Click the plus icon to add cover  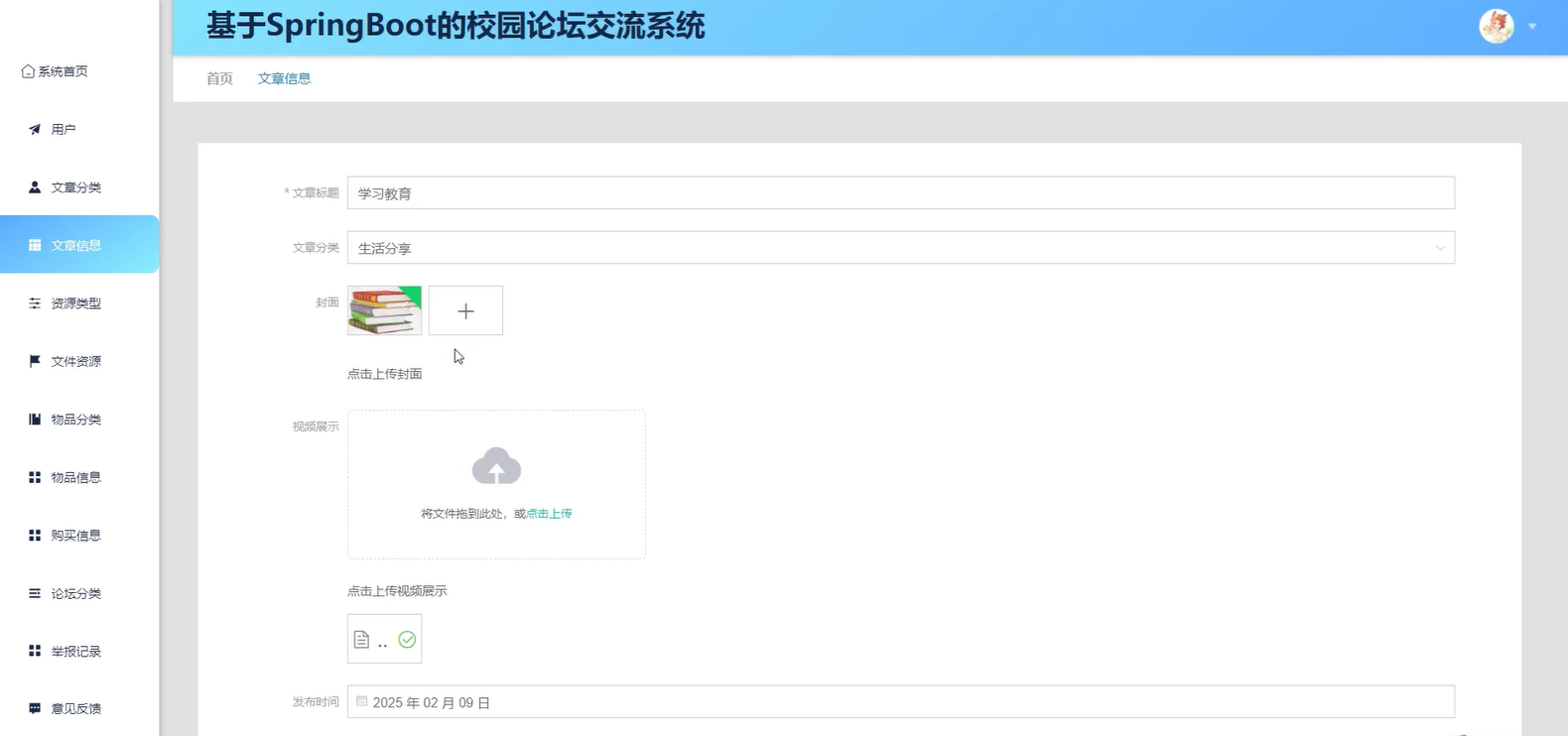(465, 311)
